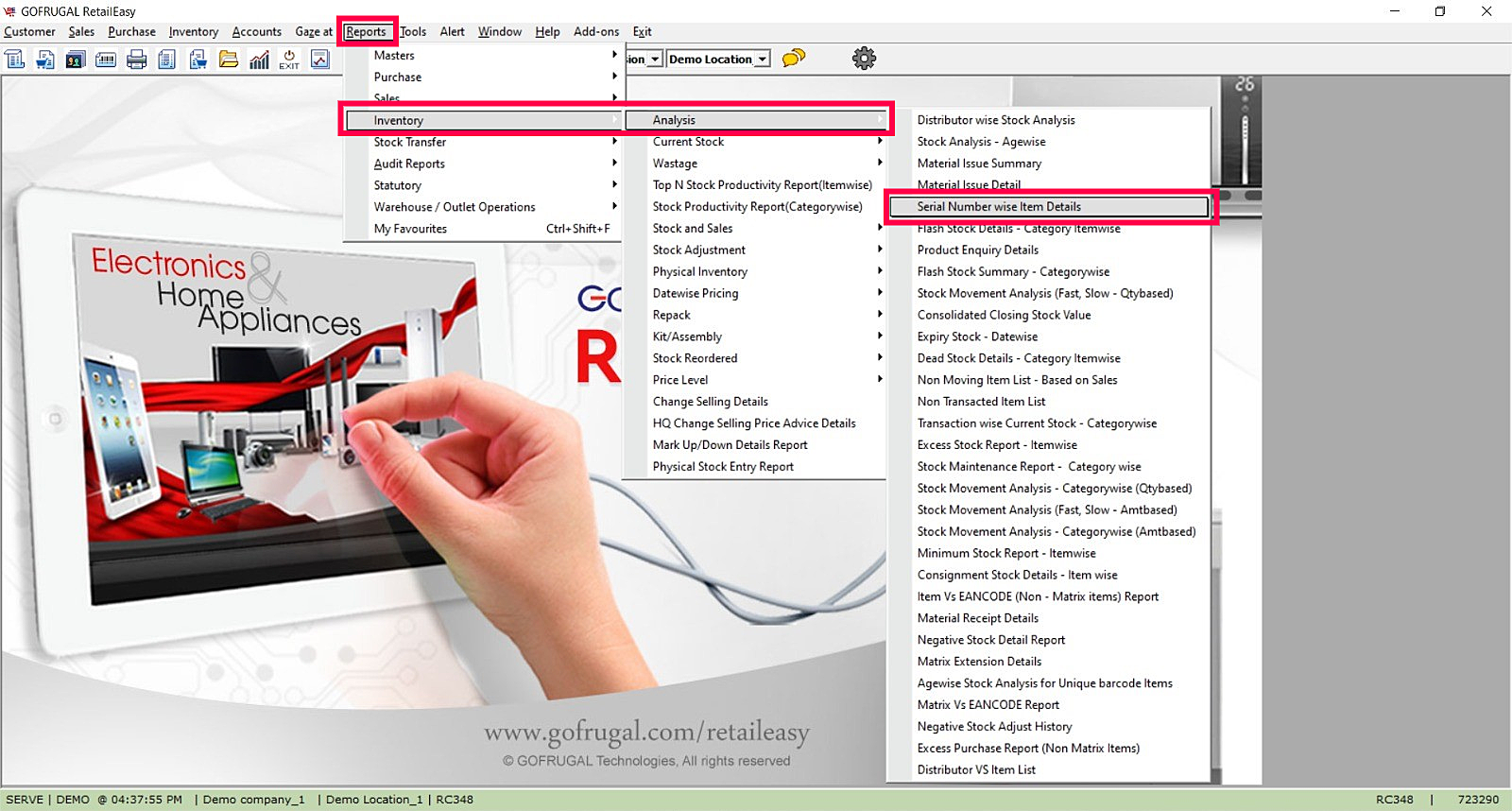
Task: Open the Customer menu
Action: point(29,31)
